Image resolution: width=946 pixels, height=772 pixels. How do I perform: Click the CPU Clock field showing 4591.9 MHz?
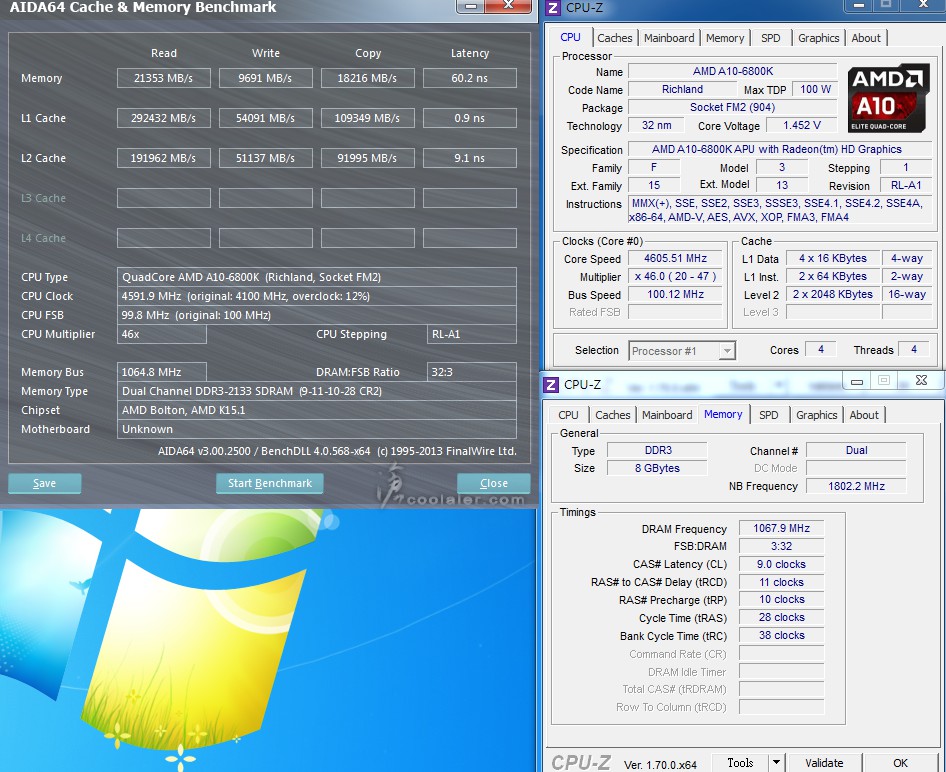point(317,296)
